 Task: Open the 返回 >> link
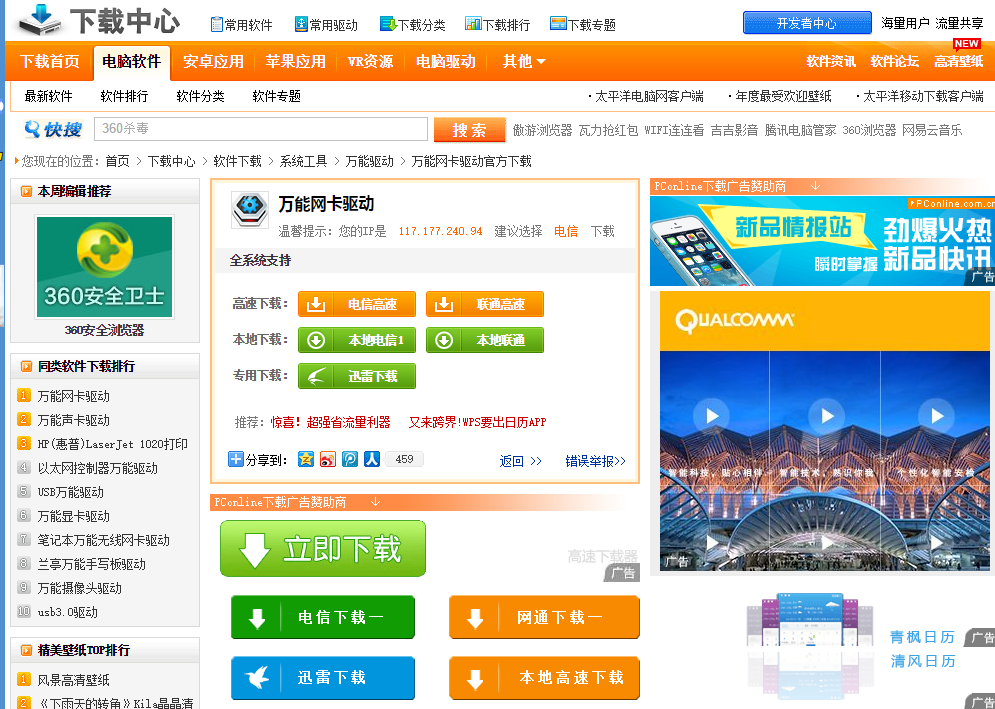coord(520,461)
